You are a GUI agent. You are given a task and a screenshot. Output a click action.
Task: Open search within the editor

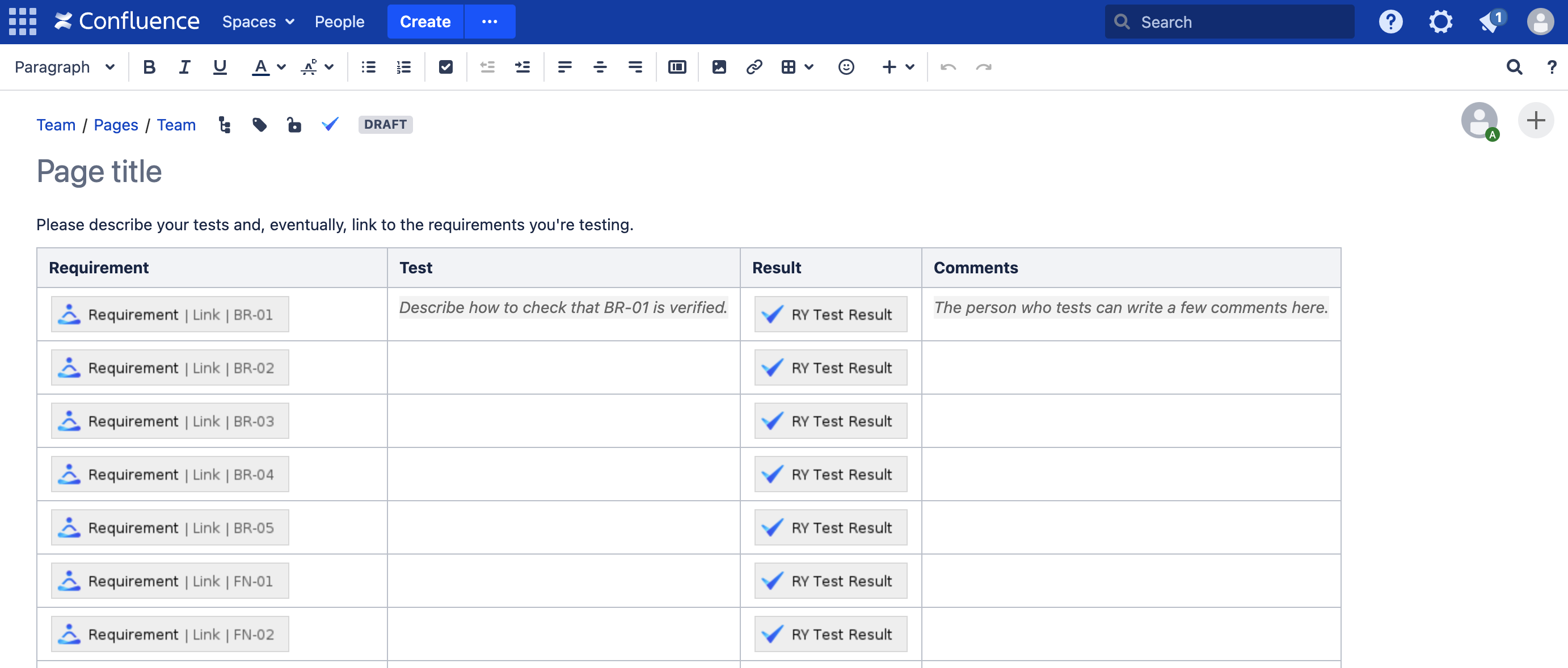1514,67
